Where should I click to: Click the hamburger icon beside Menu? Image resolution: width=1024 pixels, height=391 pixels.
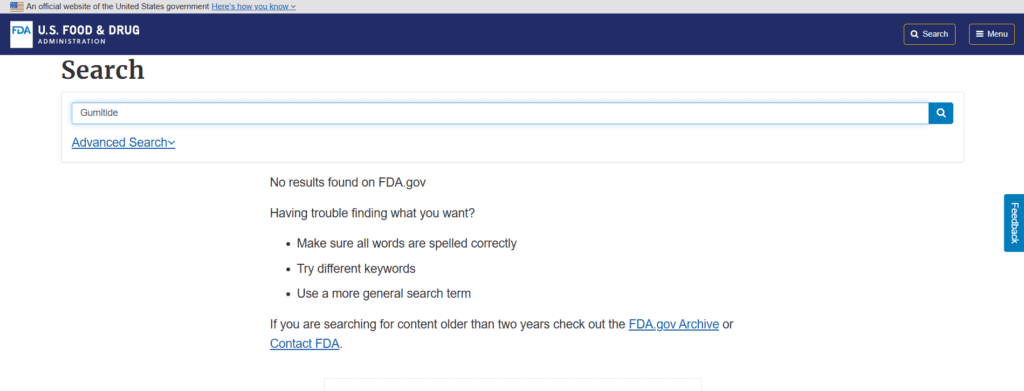[980, 34]
